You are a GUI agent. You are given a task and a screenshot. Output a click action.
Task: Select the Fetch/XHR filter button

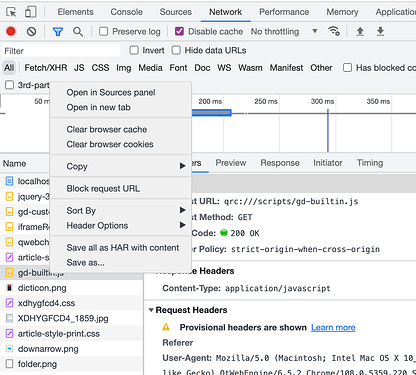click(46, 68)
